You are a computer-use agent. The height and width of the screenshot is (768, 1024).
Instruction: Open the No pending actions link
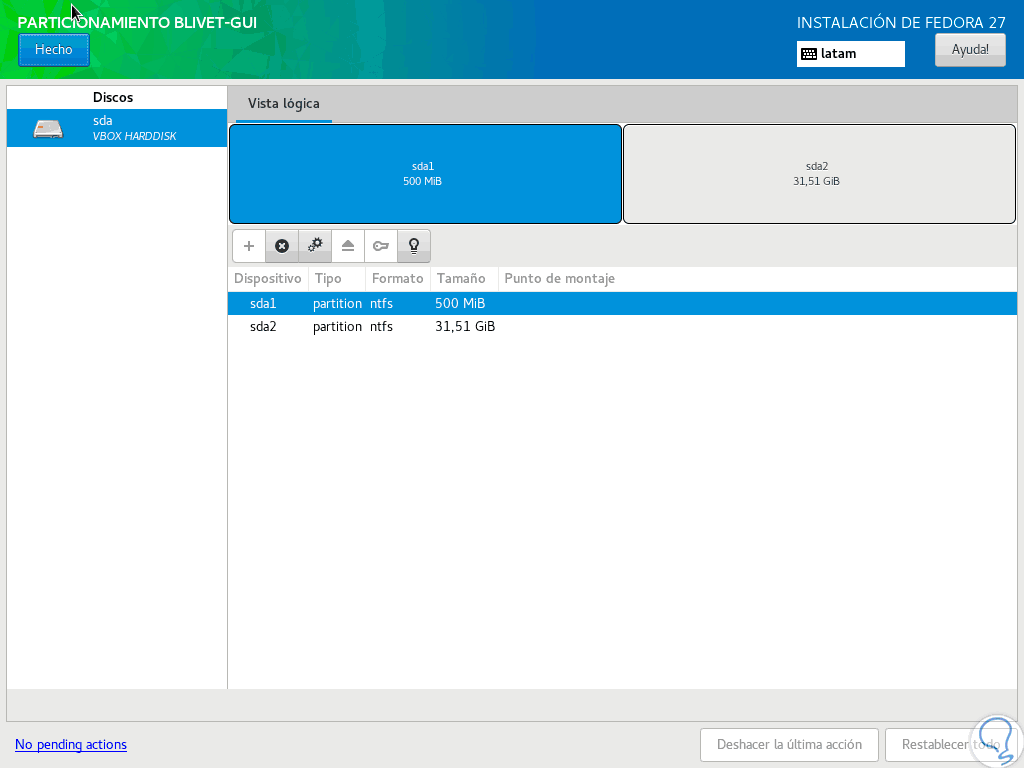[x=71, y=744]
